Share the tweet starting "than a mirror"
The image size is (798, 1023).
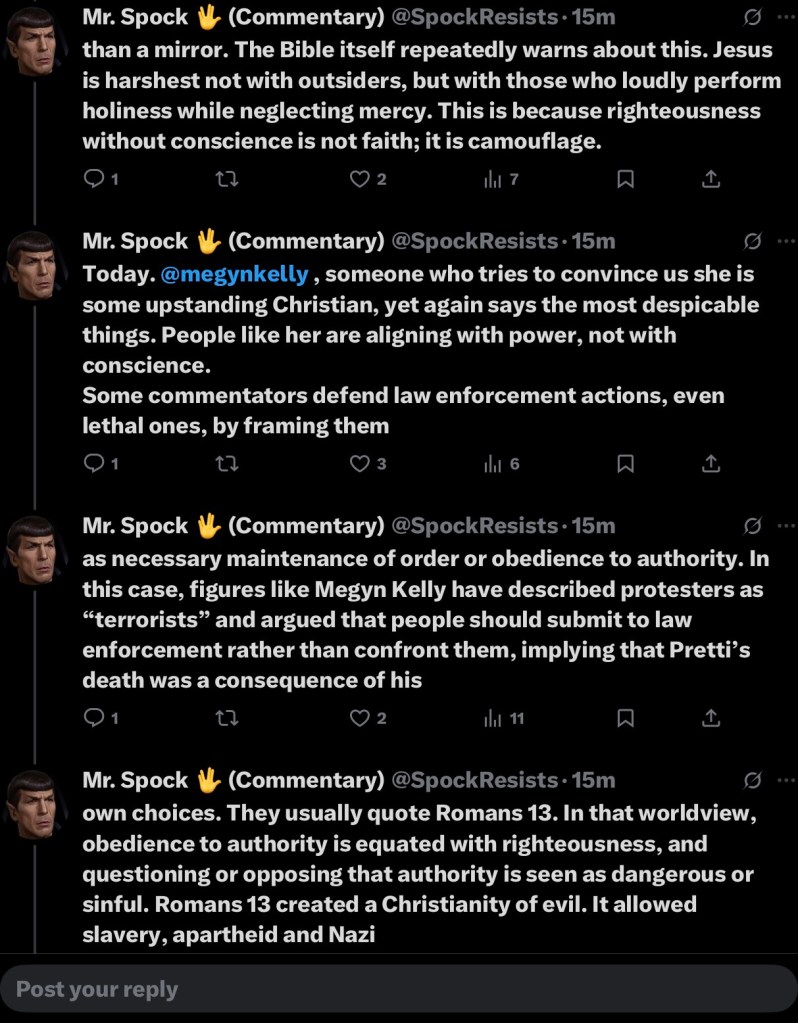710,179
